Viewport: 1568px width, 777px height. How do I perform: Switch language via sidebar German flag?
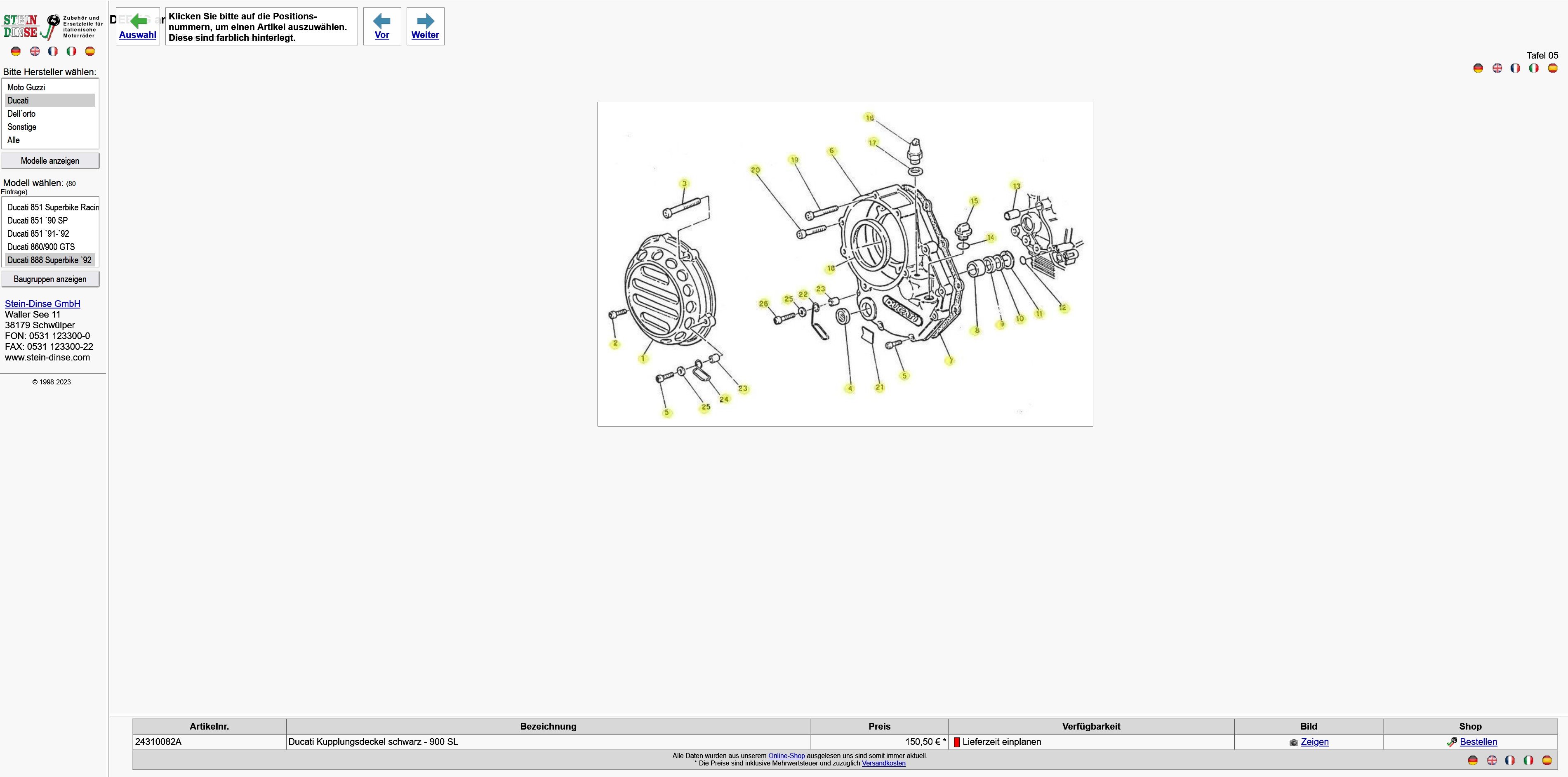[16, 51]
